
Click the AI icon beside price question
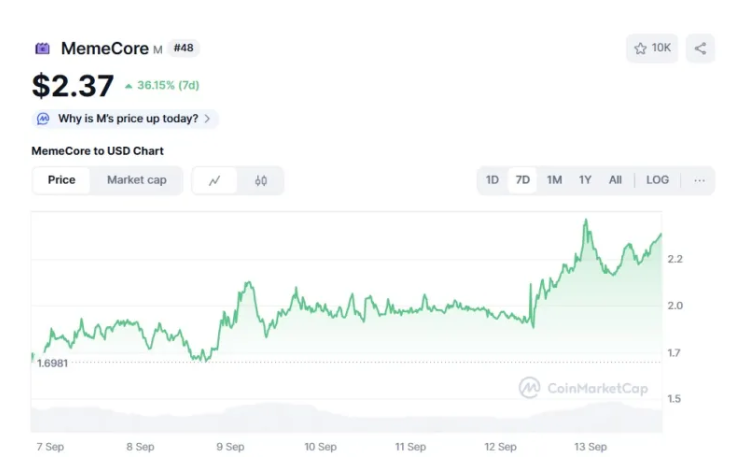43,118
